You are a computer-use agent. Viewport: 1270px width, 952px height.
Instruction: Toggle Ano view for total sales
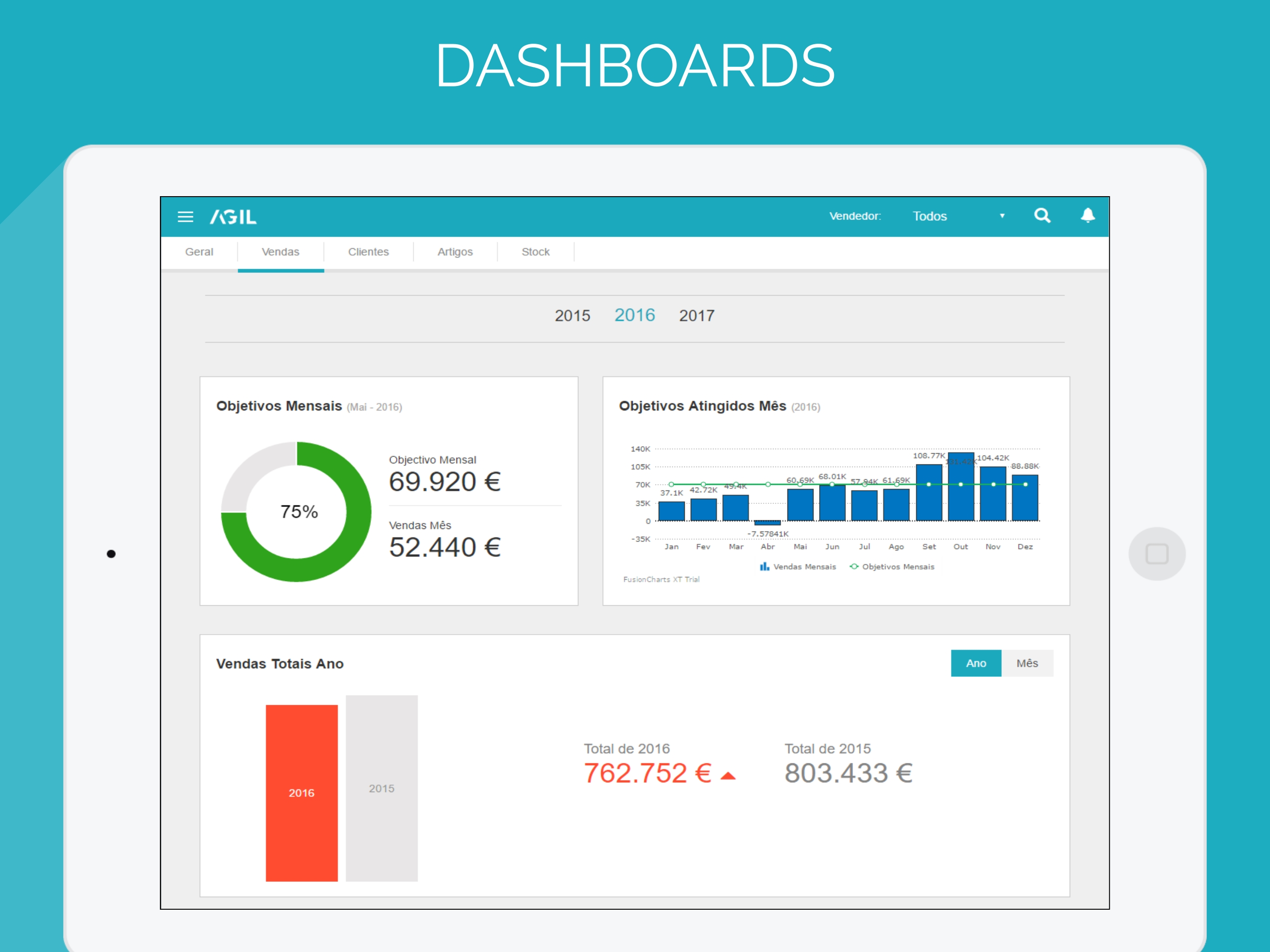(976, 663)
